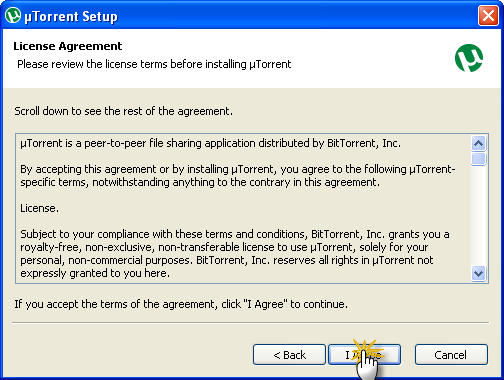This screenshot has width=504, height=380.
Task: Accept terms with I Agree button
Action: pyautogui.click(x=364, y=355)
